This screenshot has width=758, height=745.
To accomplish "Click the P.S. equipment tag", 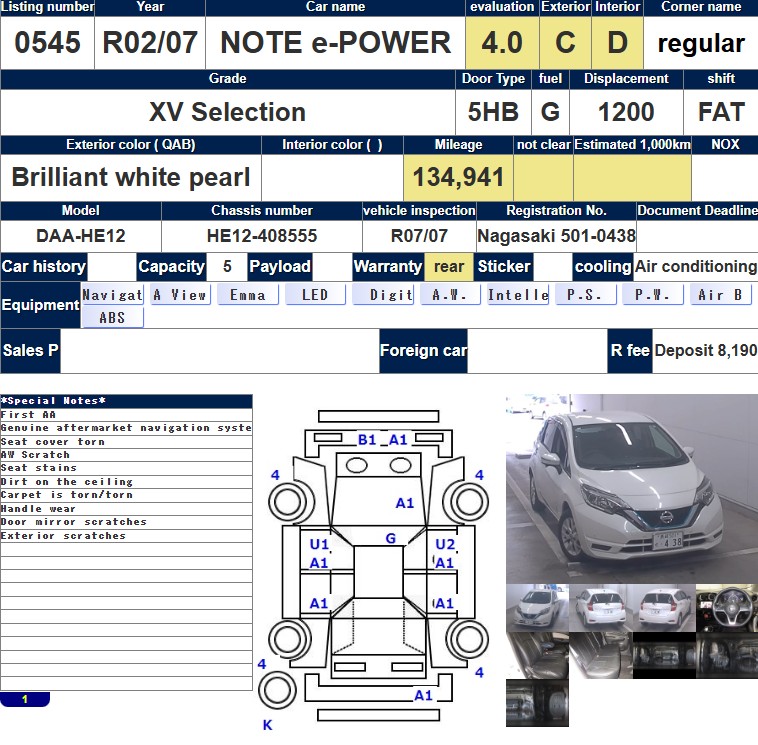I will 585,295.
